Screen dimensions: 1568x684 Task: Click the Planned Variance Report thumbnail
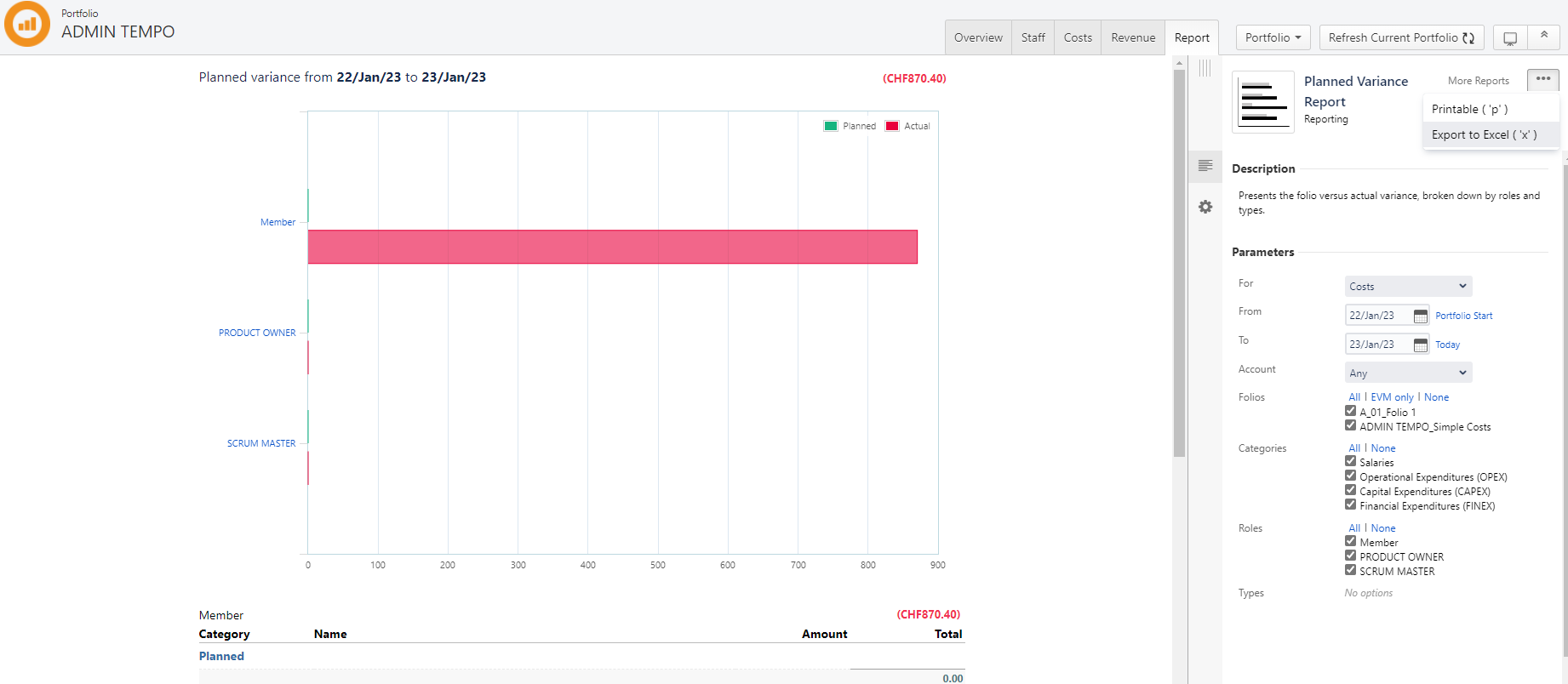(x=1263, y=102)
